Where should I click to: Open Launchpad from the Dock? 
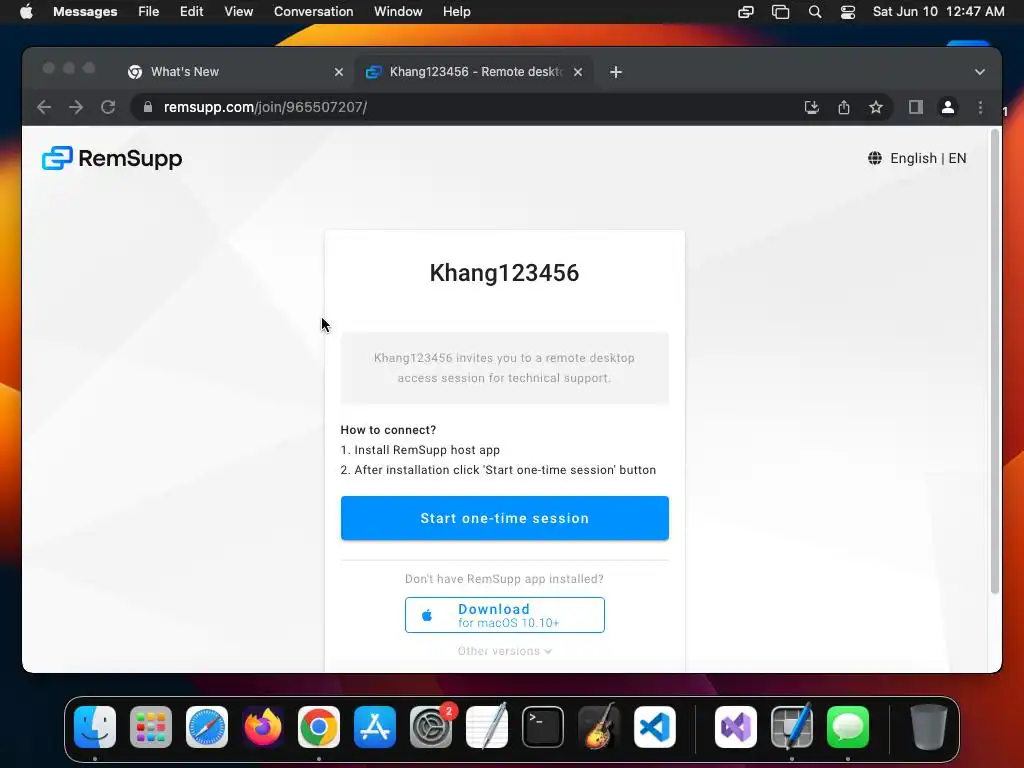(x=151, y=727)
